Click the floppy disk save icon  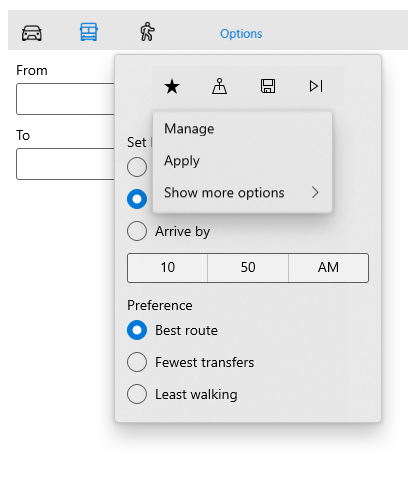(268, 86)
